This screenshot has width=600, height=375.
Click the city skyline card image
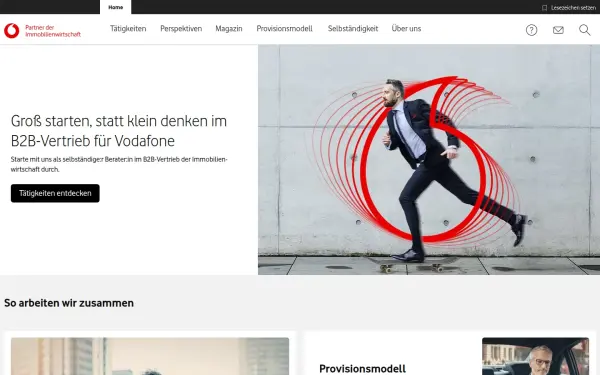click(150, 356)
